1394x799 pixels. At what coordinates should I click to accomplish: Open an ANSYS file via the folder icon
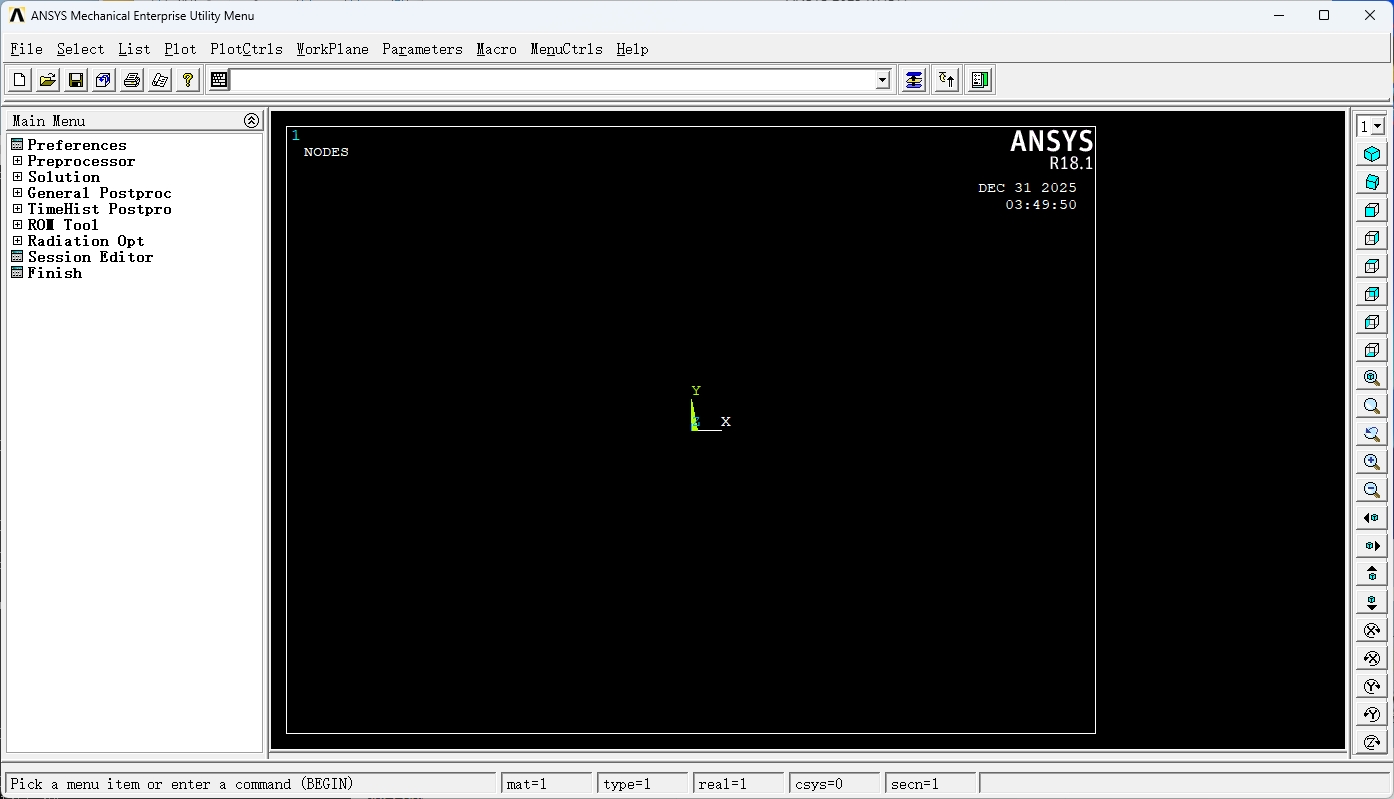point(47,80)
